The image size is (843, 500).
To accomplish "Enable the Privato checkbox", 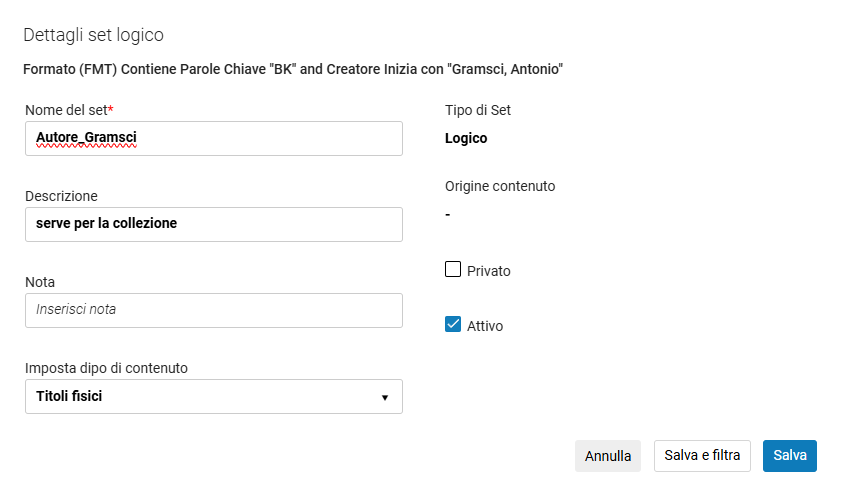I will tap(453, 270).
